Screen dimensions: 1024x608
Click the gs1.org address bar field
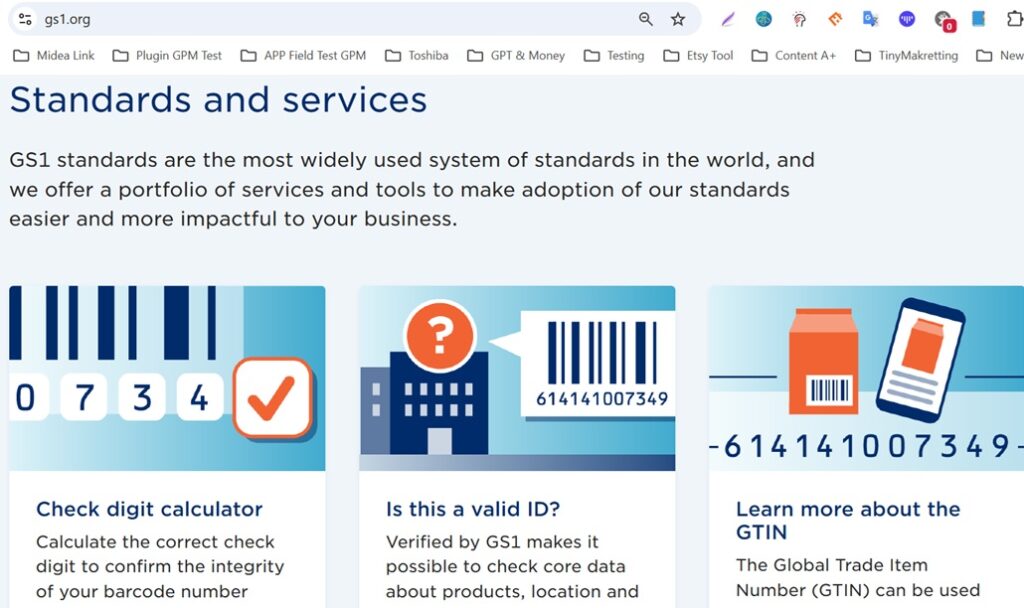point(330,19)
